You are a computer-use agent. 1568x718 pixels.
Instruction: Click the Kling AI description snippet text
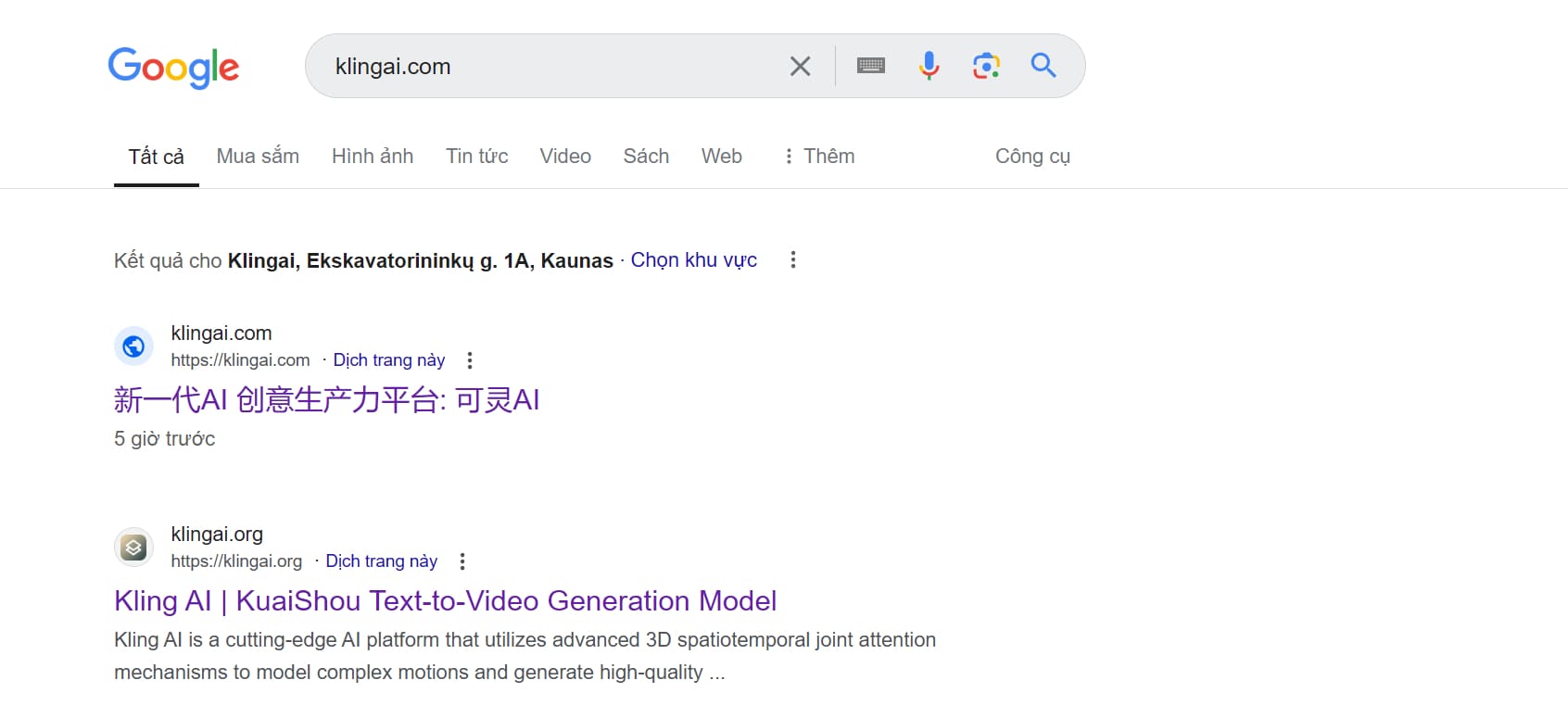(525, 656)
